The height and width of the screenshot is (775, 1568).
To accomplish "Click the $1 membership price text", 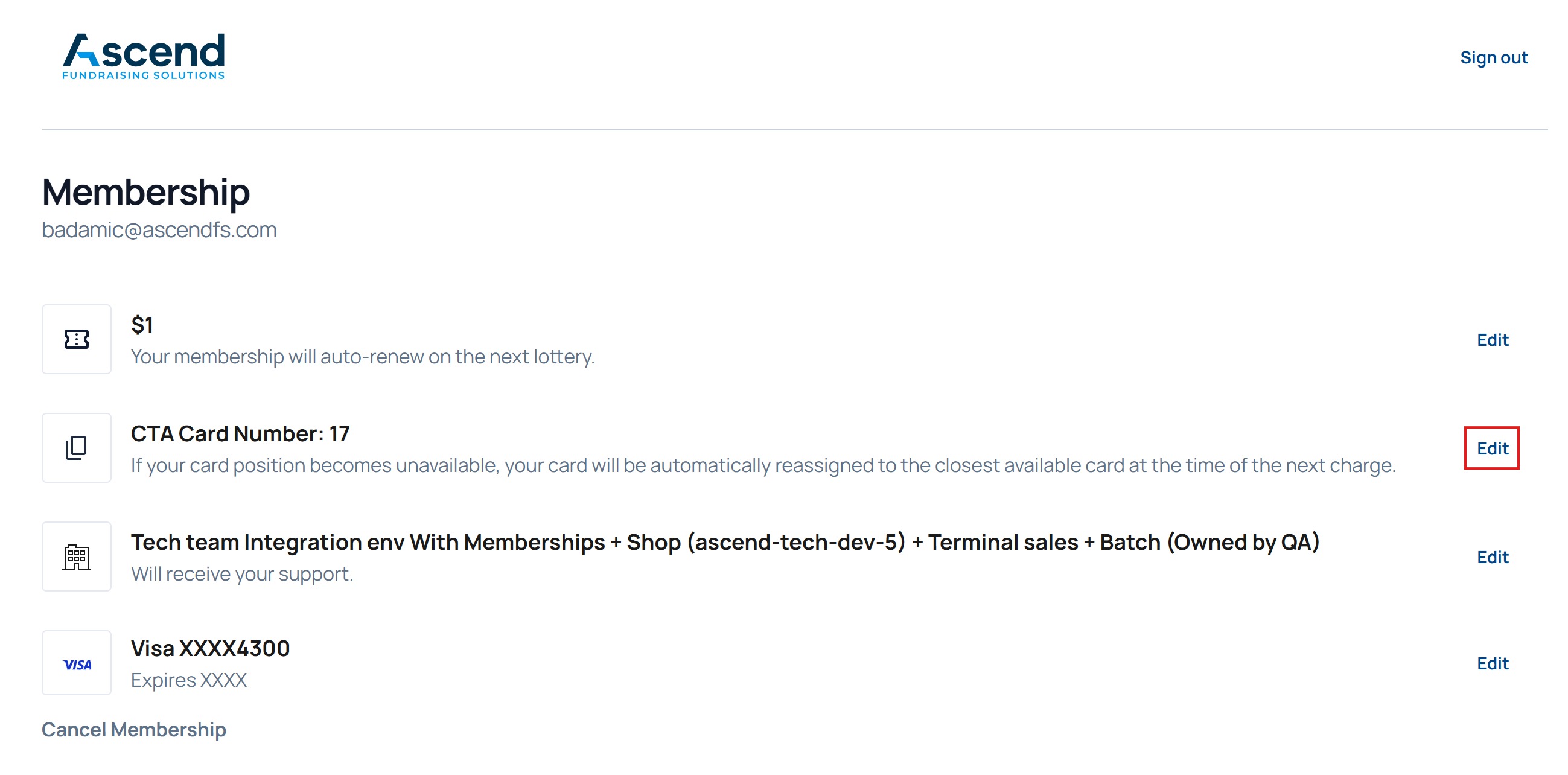I will [142, 325].
